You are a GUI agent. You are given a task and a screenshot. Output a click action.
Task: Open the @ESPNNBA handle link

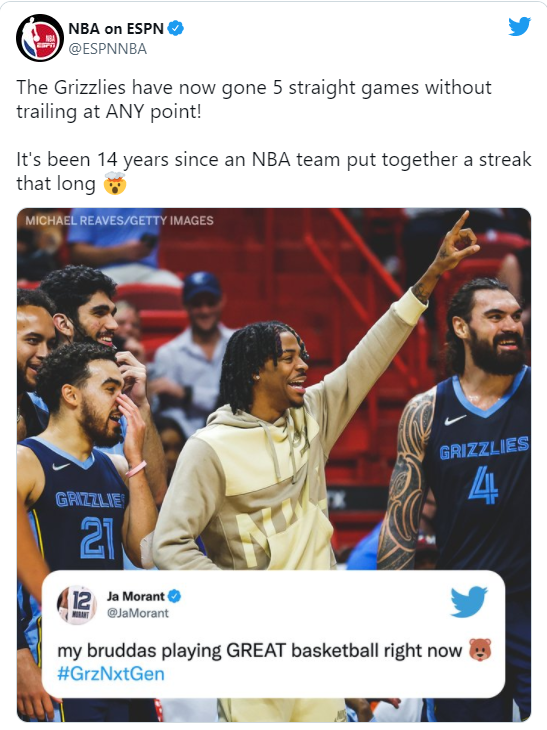click(x=108, y=49)
